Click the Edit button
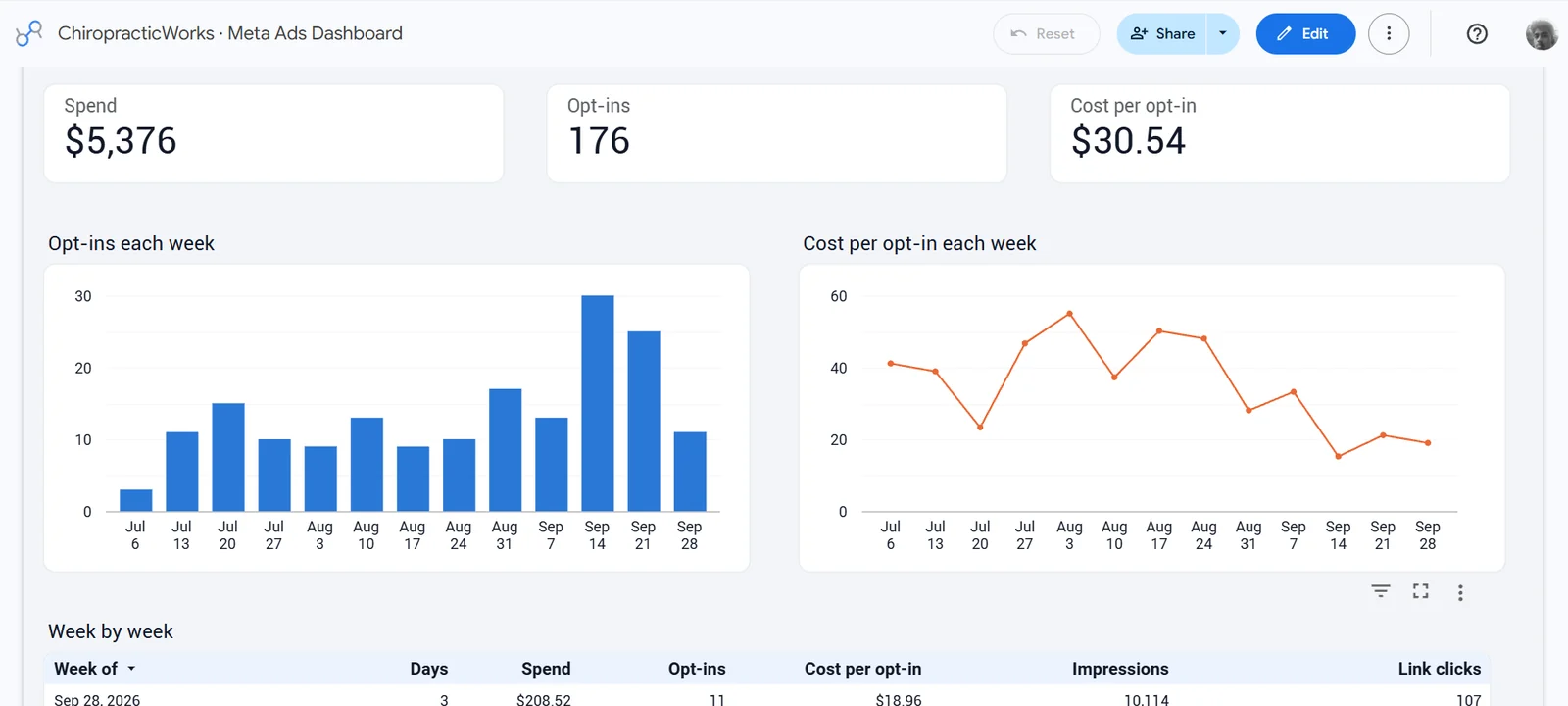Image resolution: width=1568 pixels, height=706 pixels. 1305,33
